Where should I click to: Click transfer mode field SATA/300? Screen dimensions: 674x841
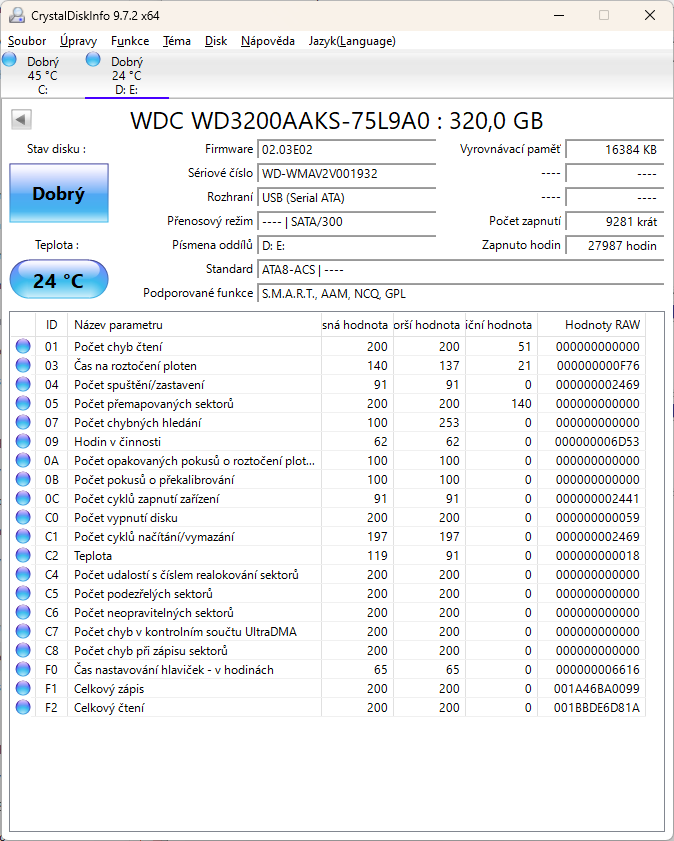tap(346, 222)
